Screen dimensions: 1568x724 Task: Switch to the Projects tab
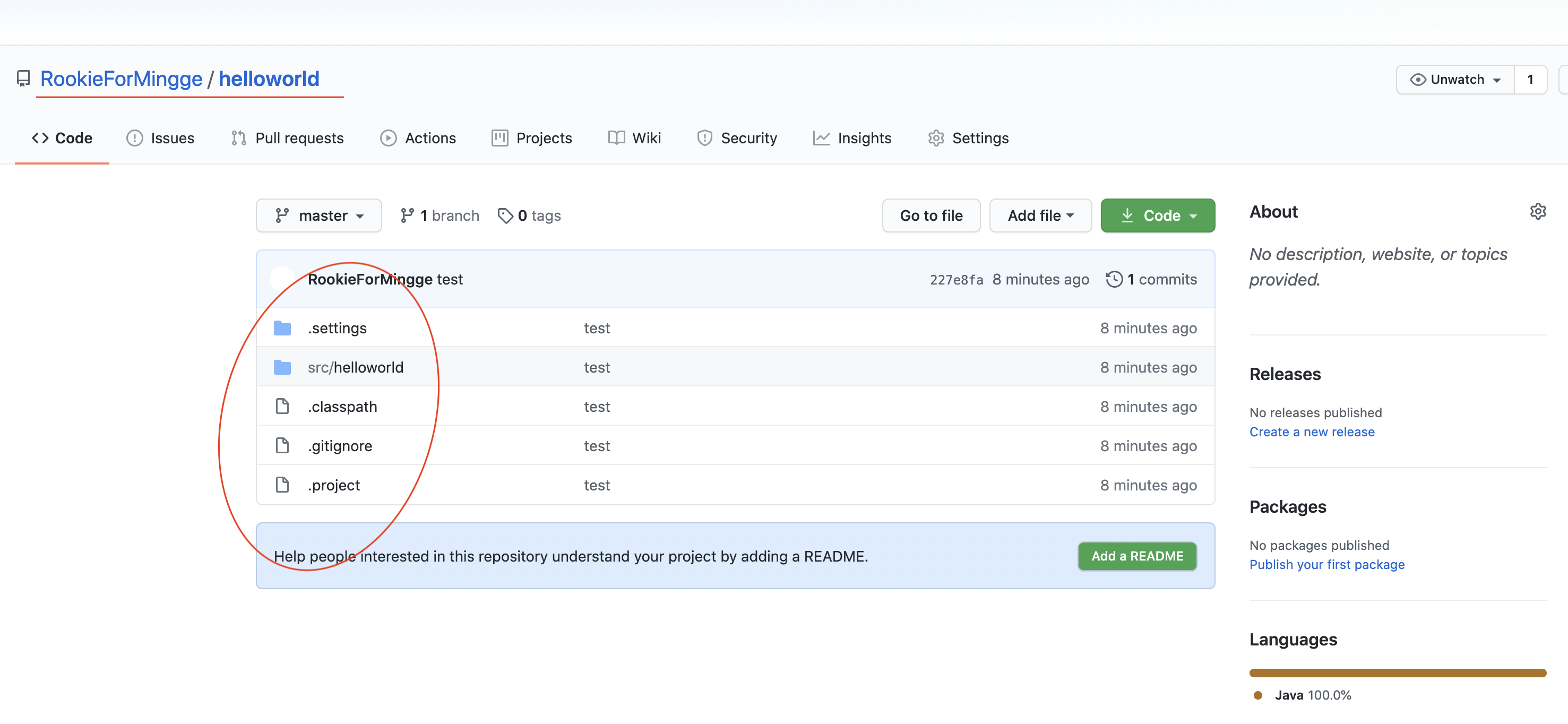click(x=532, y=138)
